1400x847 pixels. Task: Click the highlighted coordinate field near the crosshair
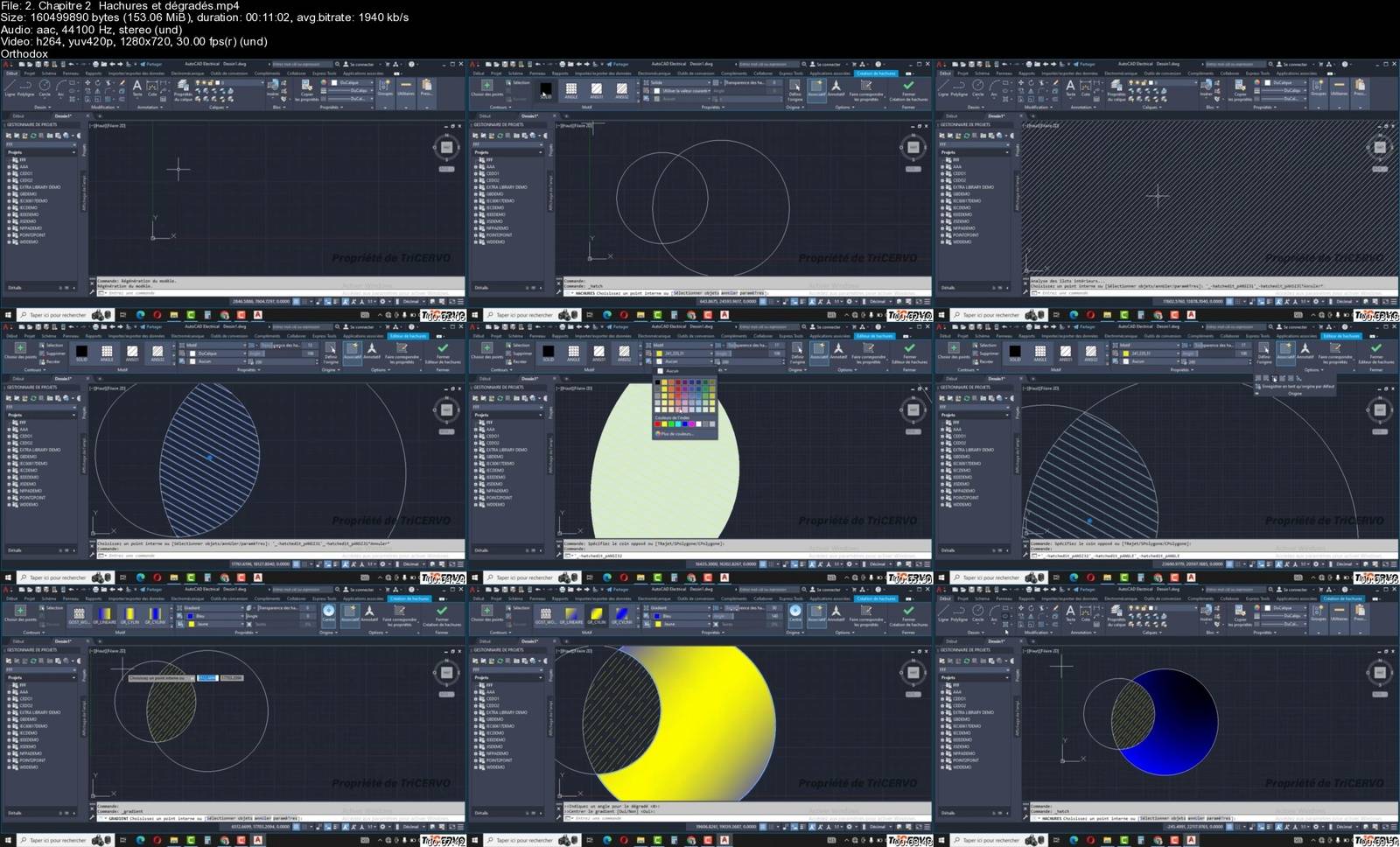(206, 677)
